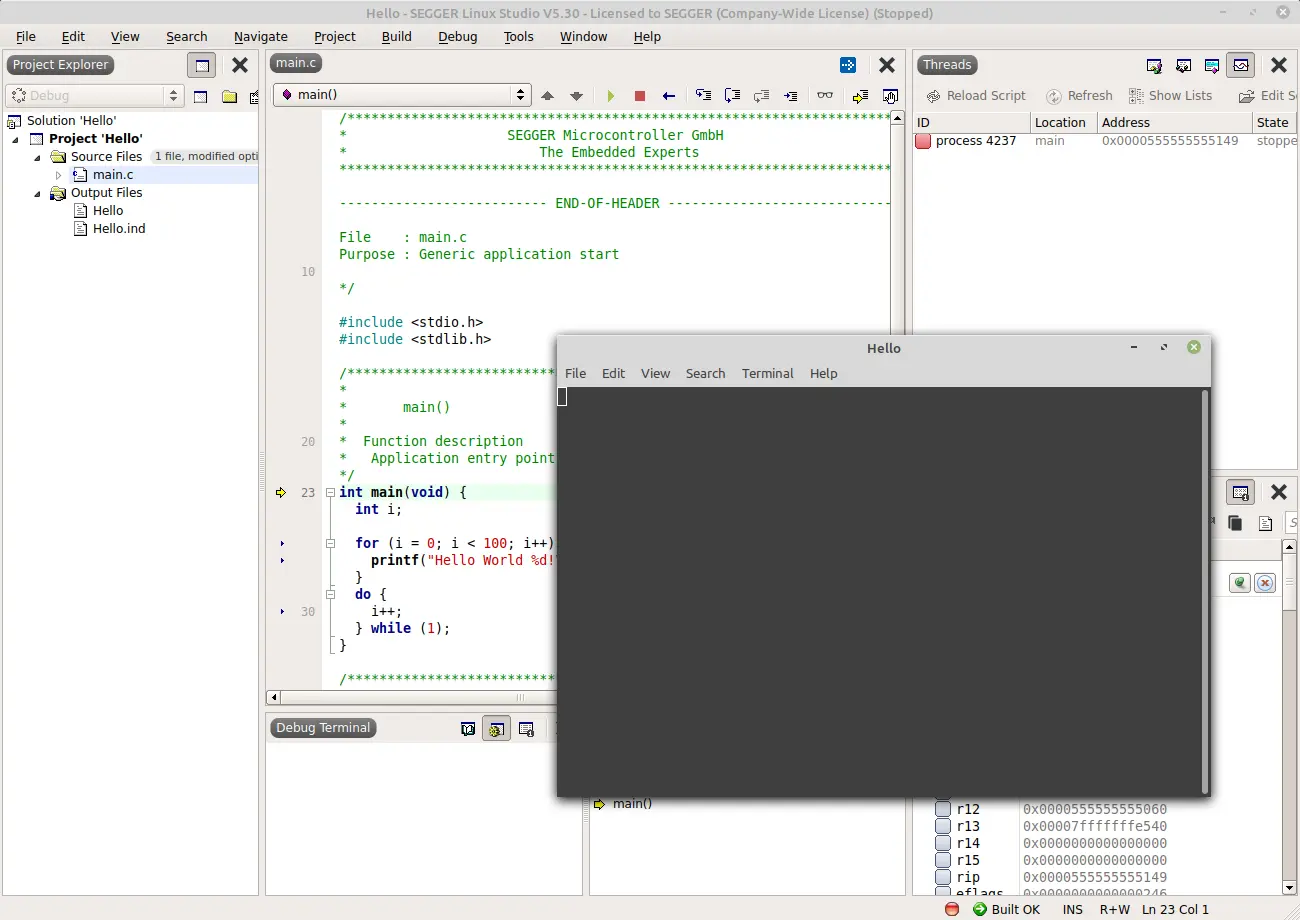The height and width of the screenshot is (920, 1300).
Task: Collapse the Output Files folder
Action: (x=37, y=192)
